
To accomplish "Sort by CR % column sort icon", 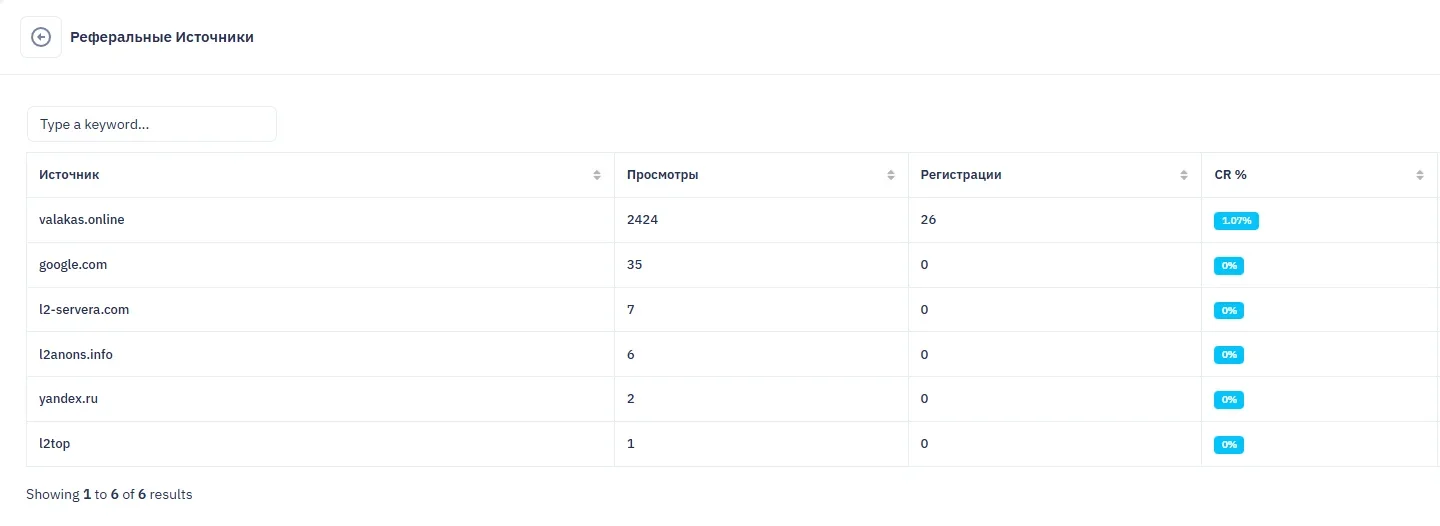I will 1420,175.
